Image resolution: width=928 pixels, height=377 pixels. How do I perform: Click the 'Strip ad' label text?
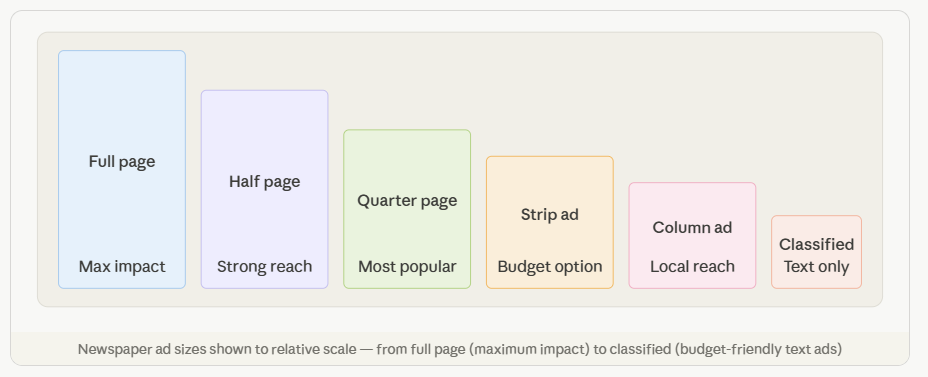[x=550, y=214]
